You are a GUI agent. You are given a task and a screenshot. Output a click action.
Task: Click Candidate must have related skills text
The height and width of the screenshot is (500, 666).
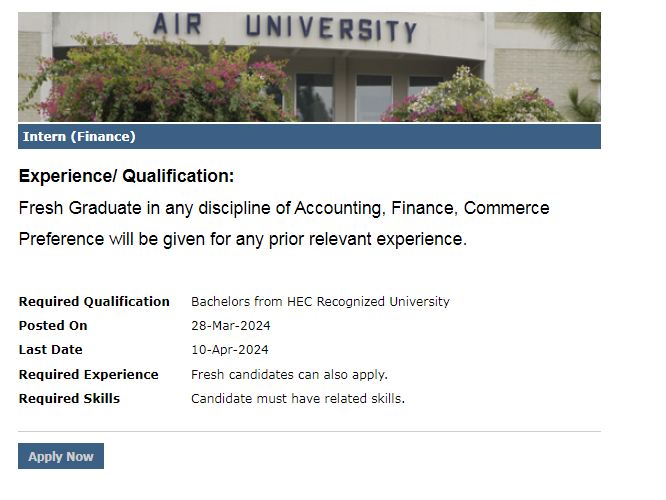298,398
